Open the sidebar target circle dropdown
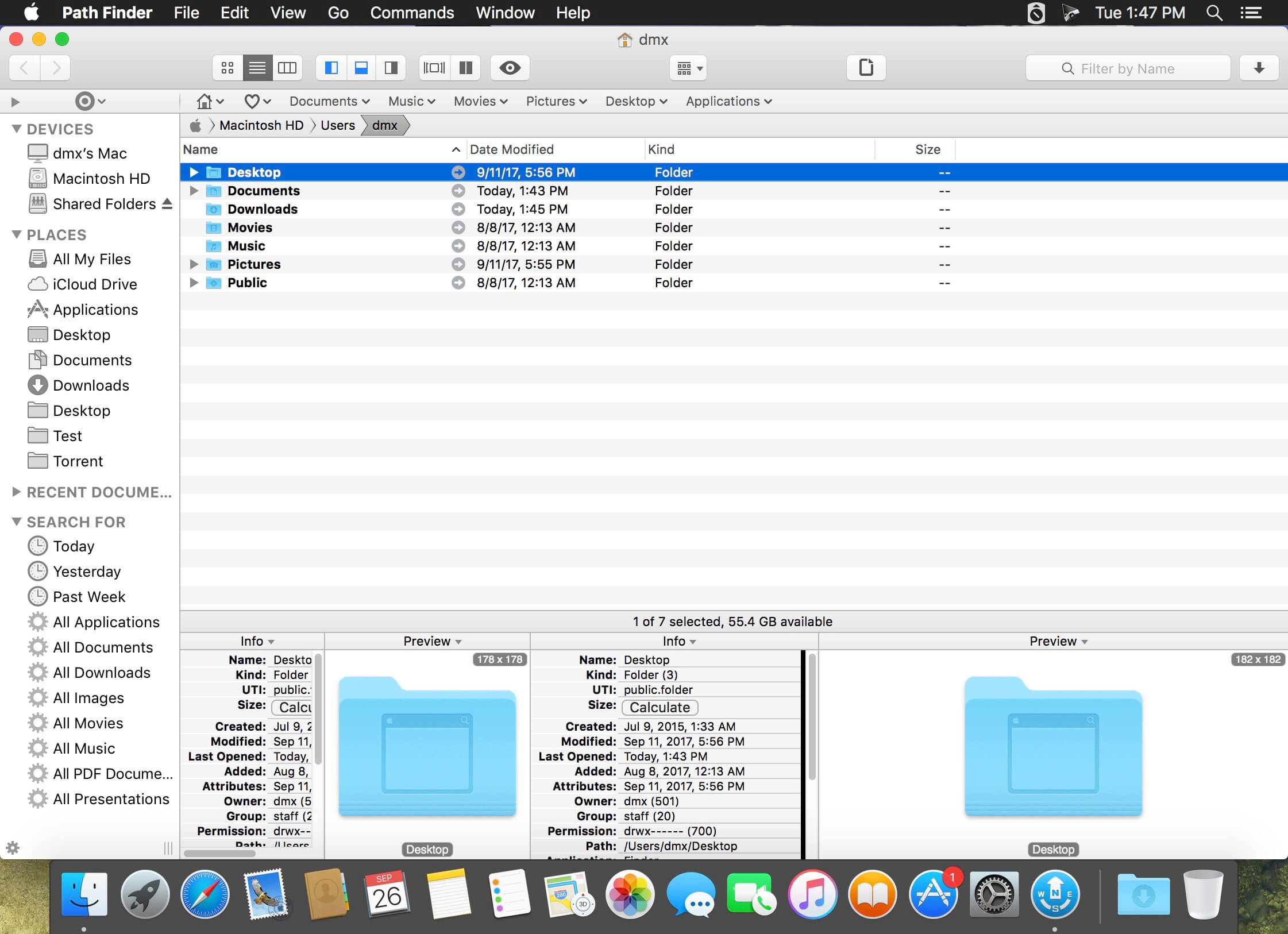This screenshot has width=1288, height=934. [x=90, y=102]
